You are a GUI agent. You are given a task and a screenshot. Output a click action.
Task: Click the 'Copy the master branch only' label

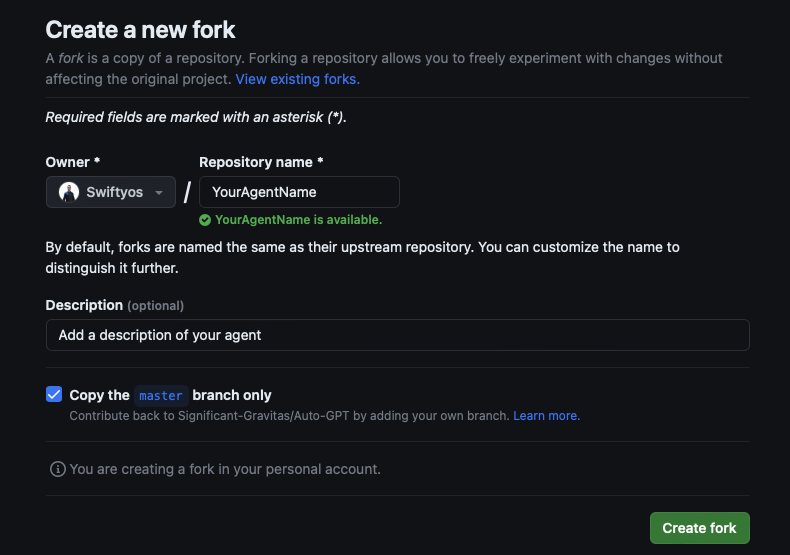pos(170,395)
